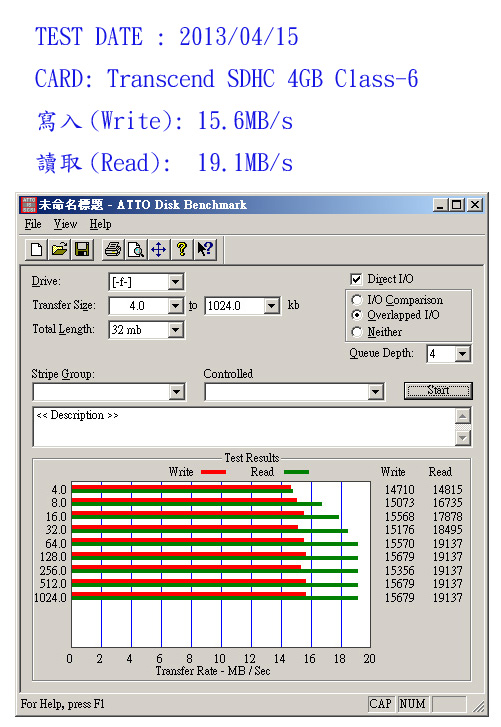Click the Description scrollbar up arrow

coord(463,415)
